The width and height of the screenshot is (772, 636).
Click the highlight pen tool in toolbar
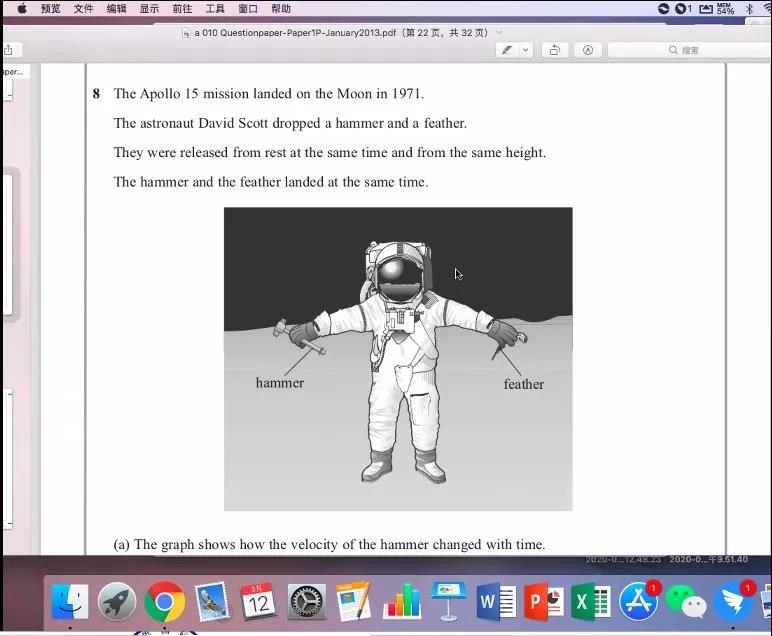click(508, 50)
